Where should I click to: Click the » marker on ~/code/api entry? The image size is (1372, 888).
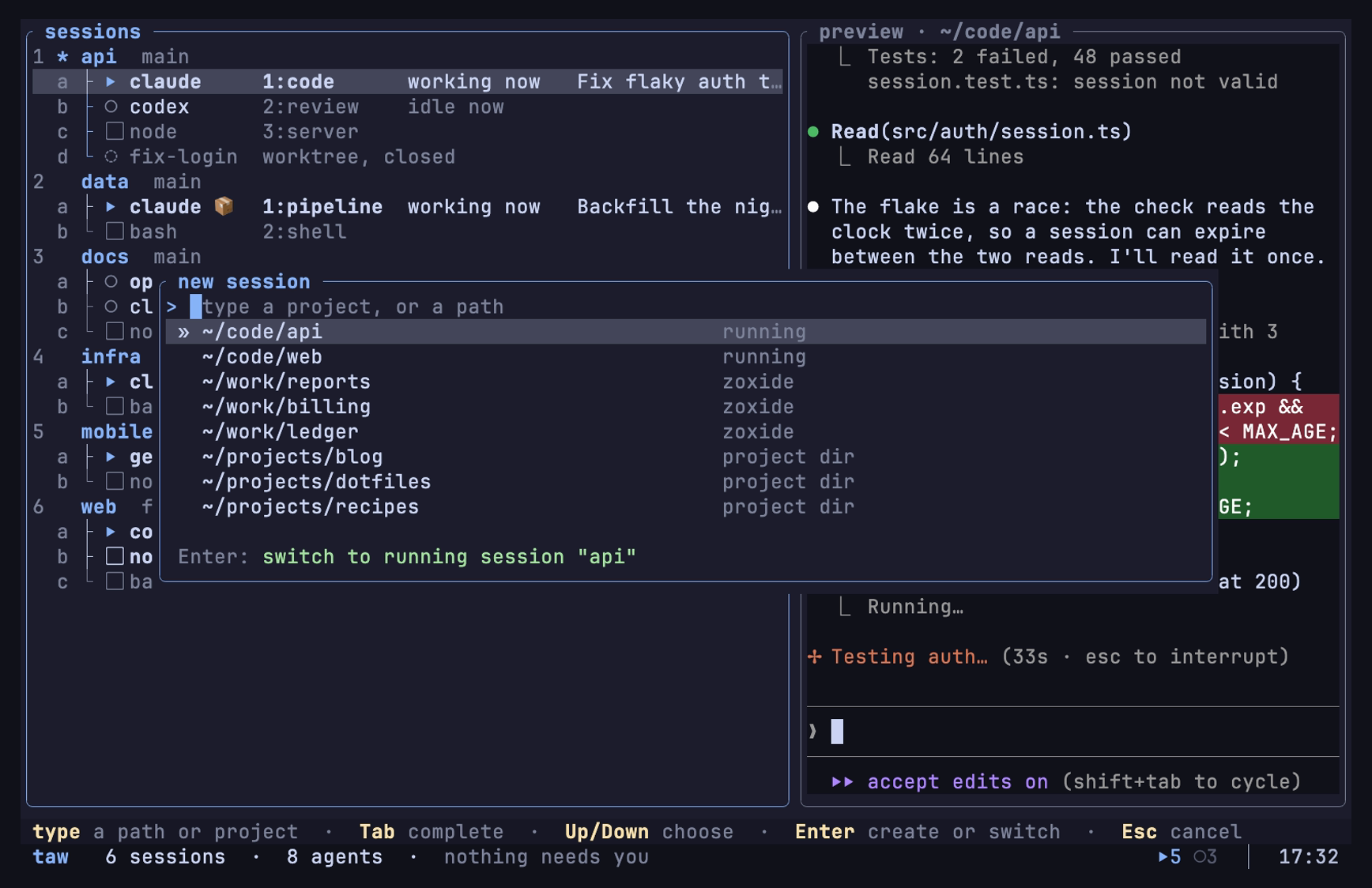183,332
